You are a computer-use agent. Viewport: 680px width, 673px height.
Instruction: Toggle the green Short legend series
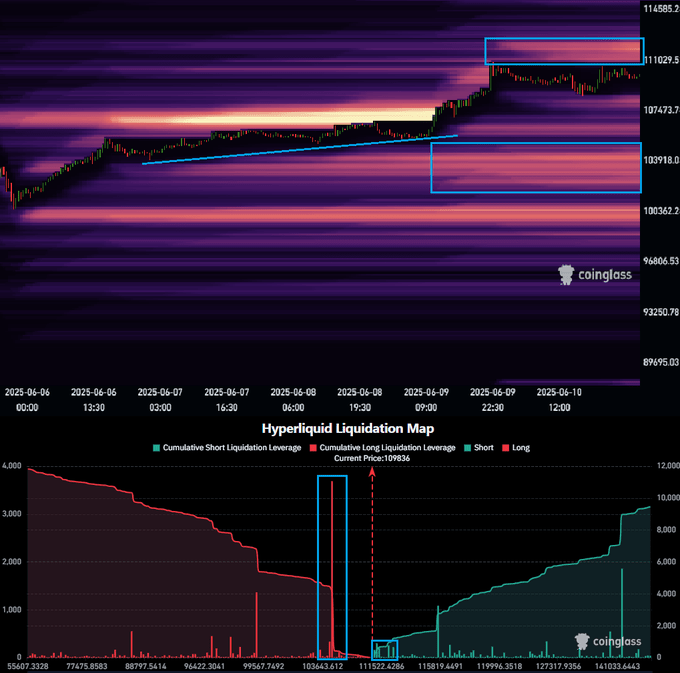pos(479,448)
